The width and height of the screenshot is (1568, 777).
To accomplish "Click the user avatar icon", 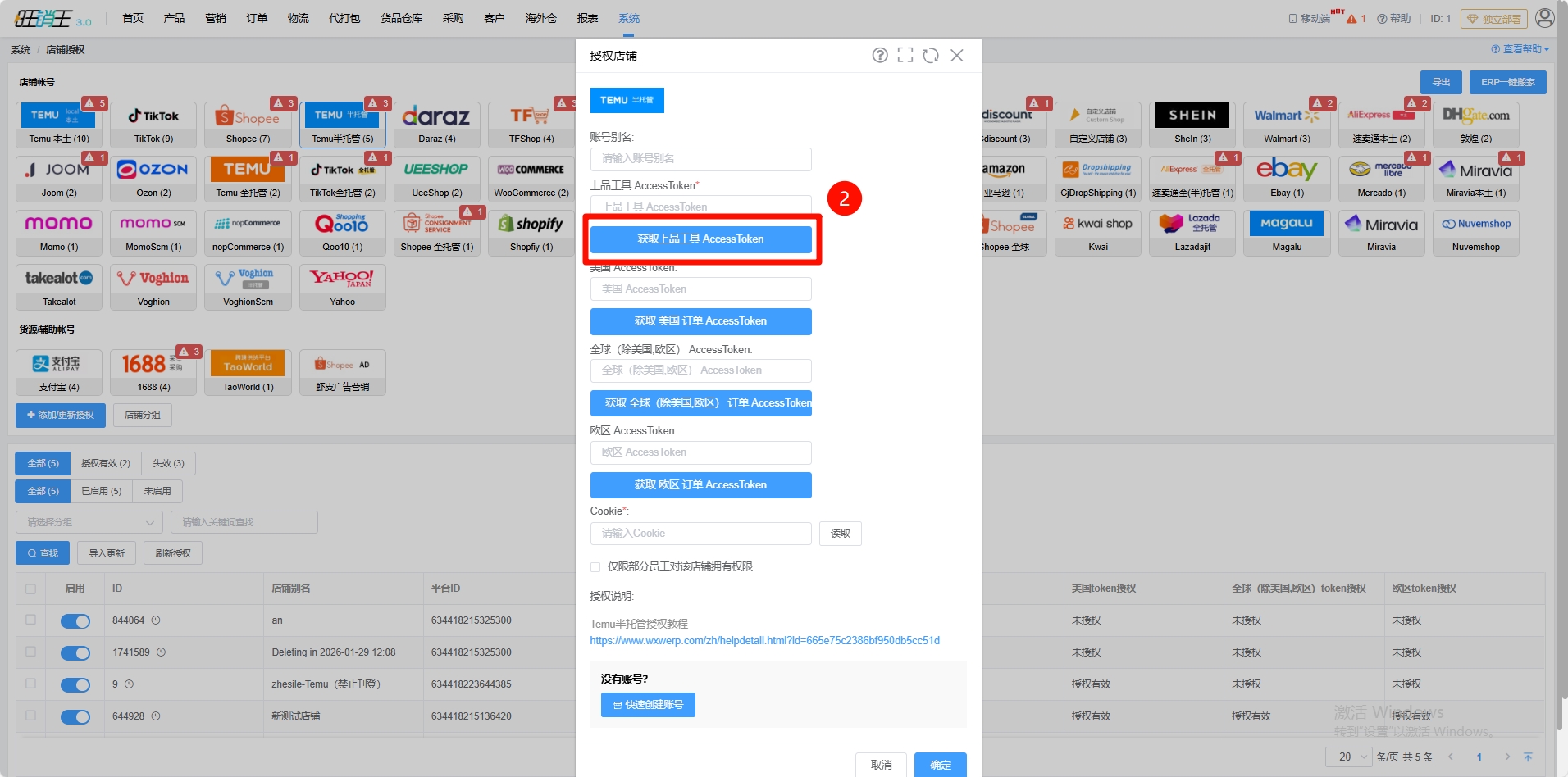I will point(1544,18).
